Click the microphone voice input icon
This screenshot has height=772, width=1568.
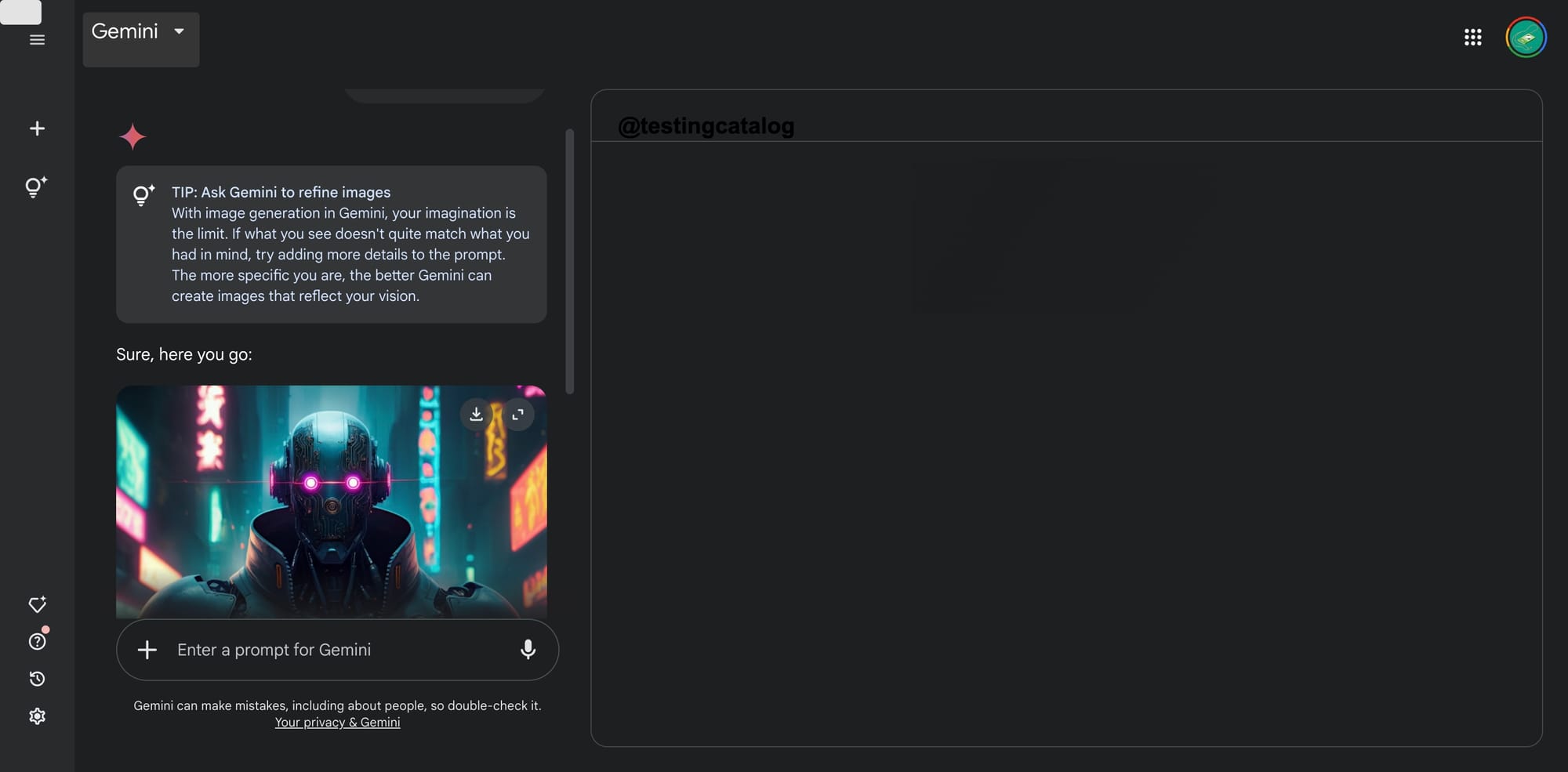pyautogui.click(x=528, y=650)
